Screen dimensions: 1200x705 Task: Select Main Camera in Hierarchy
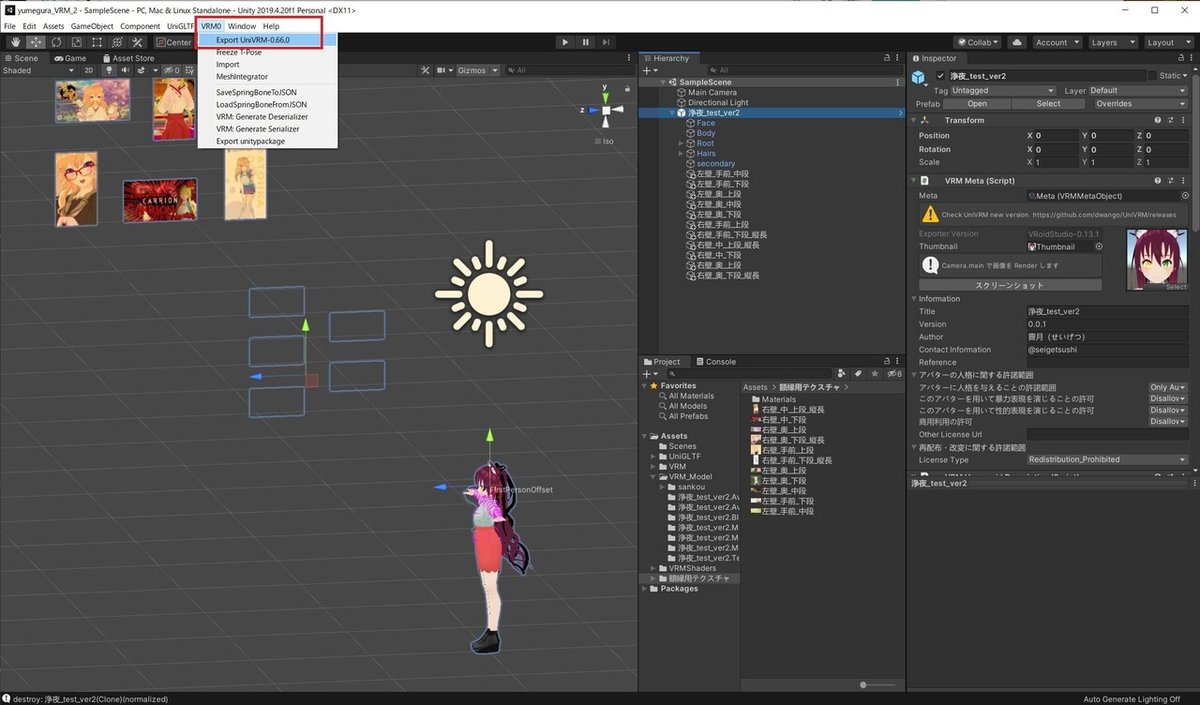pos(712,92)
